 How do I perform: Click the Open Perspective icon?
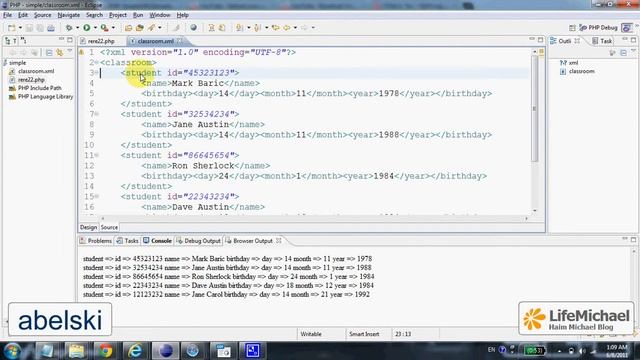point(572,28)
